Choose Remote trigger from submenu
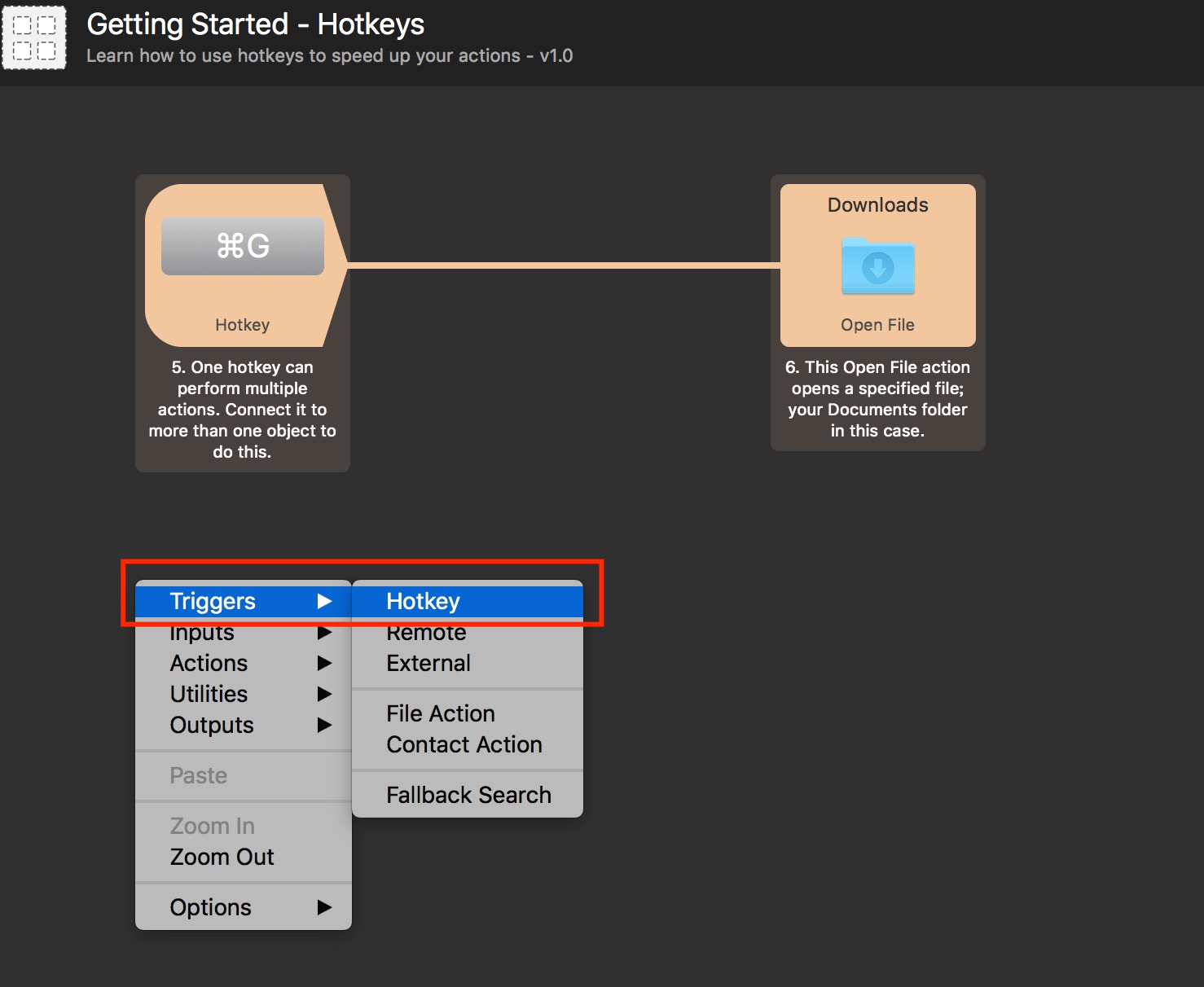 click(x=426, y=634)
